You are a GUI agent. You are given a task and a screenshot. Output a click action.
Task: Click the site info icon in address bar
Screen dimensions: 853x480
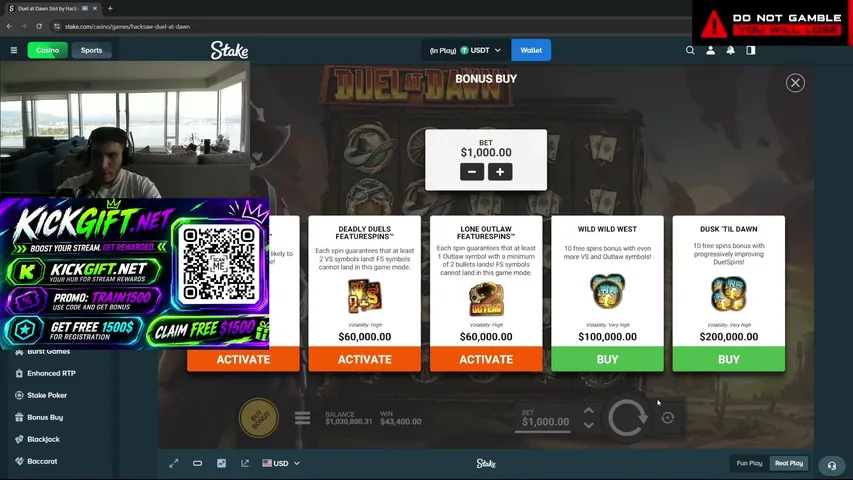click(57, 26)
